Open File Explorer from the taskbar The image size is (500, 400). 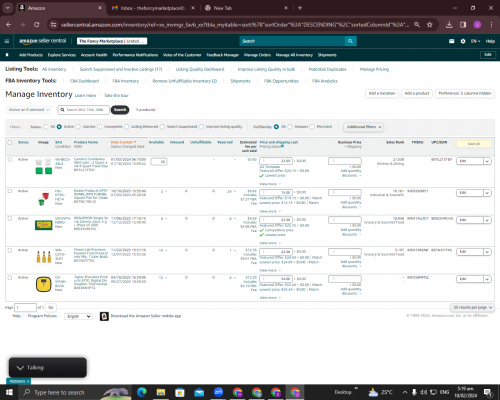coord(161,392)
